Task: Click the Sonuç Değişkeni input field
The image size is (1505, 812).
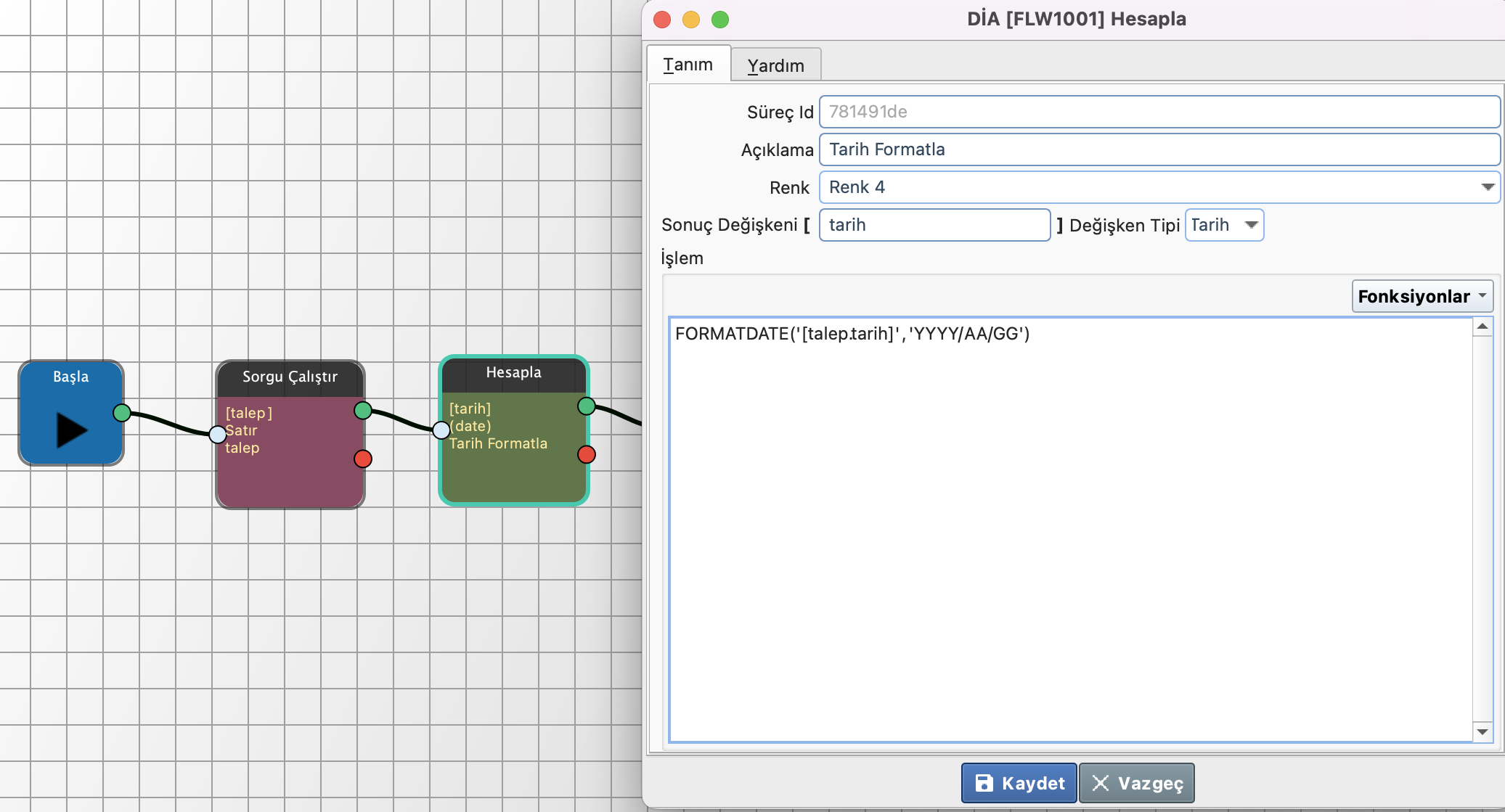Action: click(934, 225)
